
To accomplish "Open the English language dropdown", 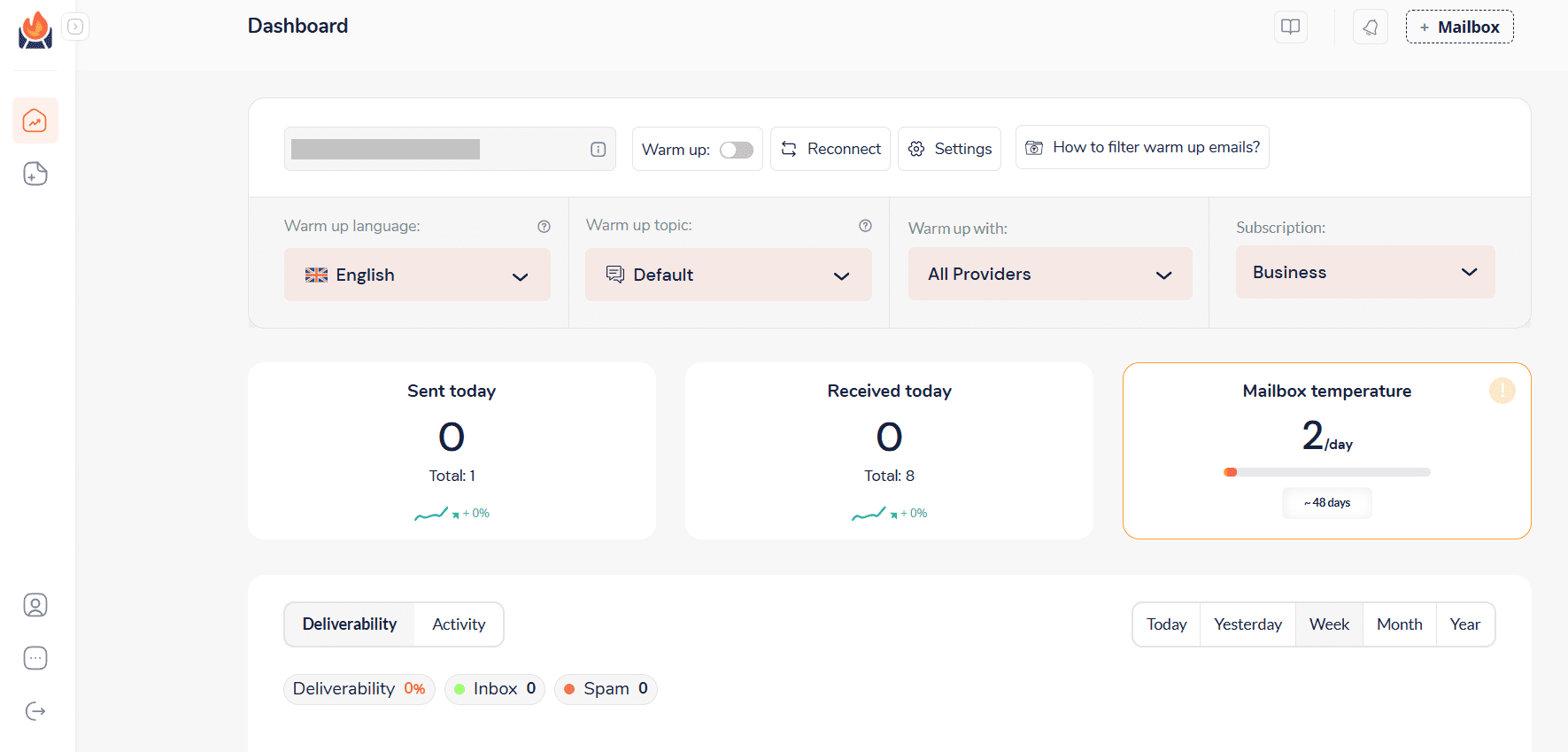I will [417, 275].
